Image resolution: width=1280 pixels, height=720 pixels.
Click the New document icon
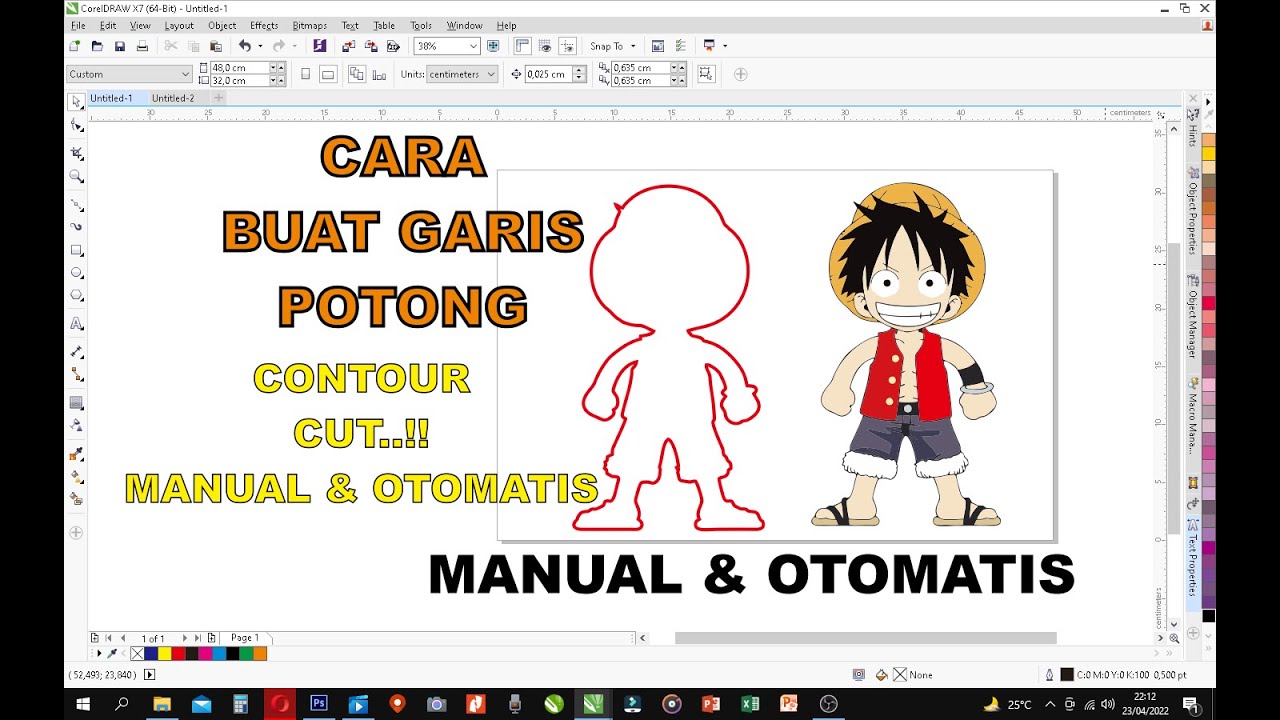[x=75, y=46]
